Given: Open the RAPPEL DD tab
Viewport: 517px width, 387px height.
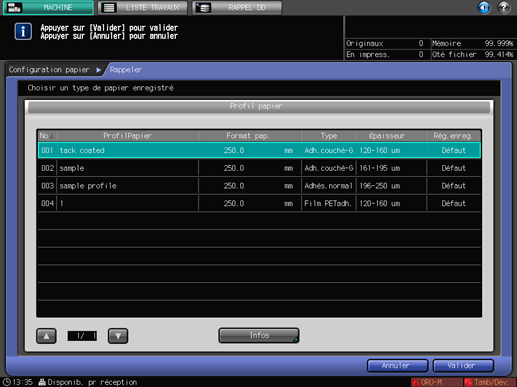Looking at the screenshot, I should [237, 7].
